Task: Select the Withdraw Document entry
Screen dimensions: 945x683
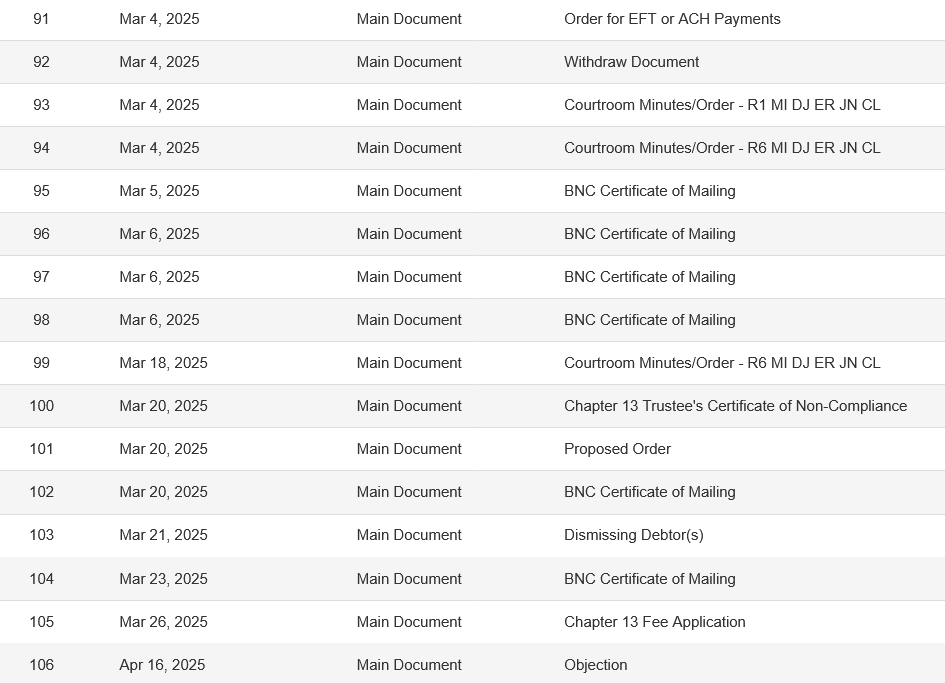Action: (x=631, y=62)
